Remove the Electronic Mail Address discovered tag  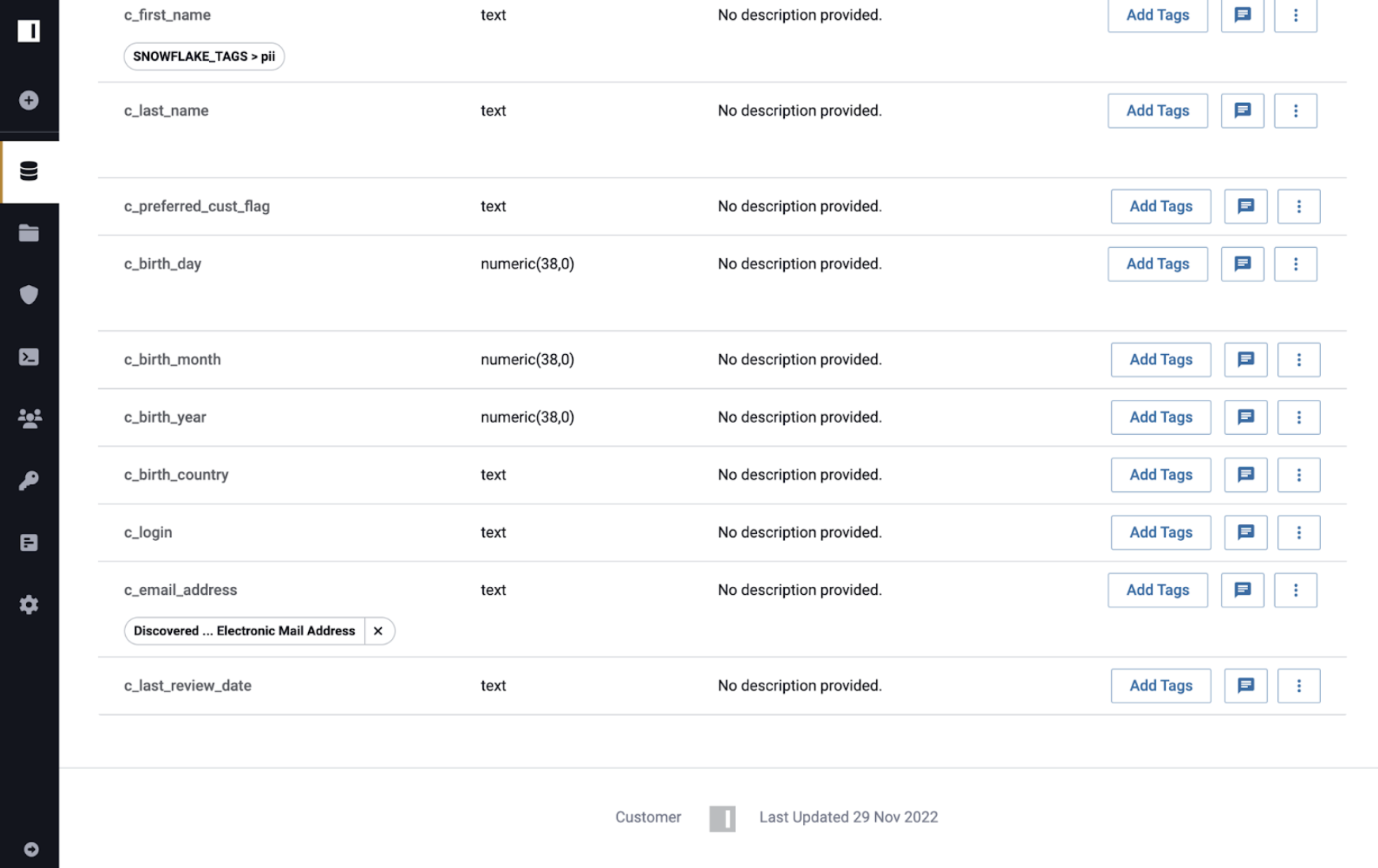[379, 631]
